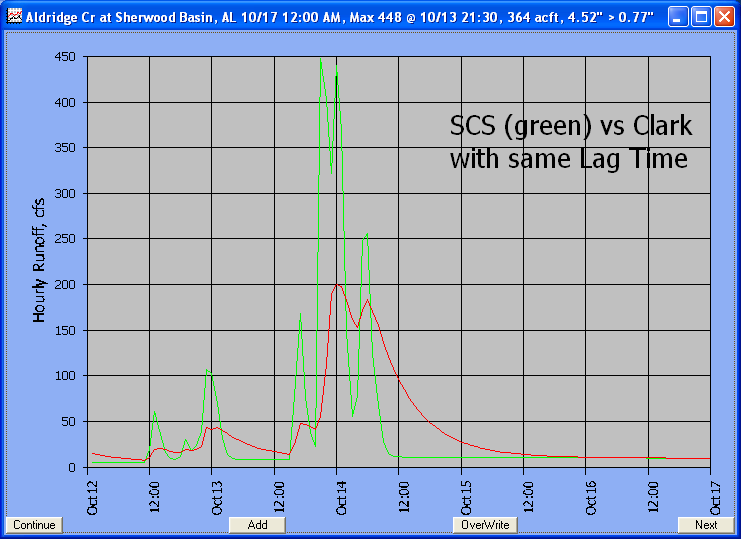Maximize the hydrograph window
This screenshot has width=741, height=539.
701,17
